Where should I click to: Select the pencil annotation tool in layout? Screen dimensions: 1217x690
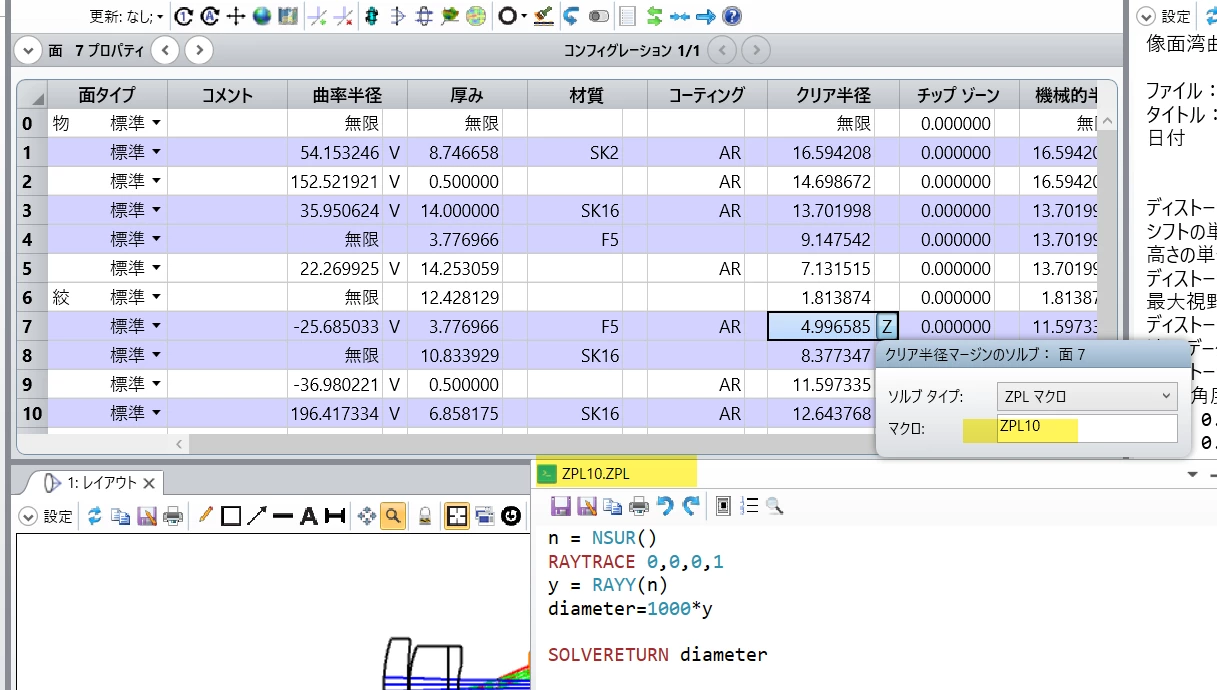(x=206, y=516)
